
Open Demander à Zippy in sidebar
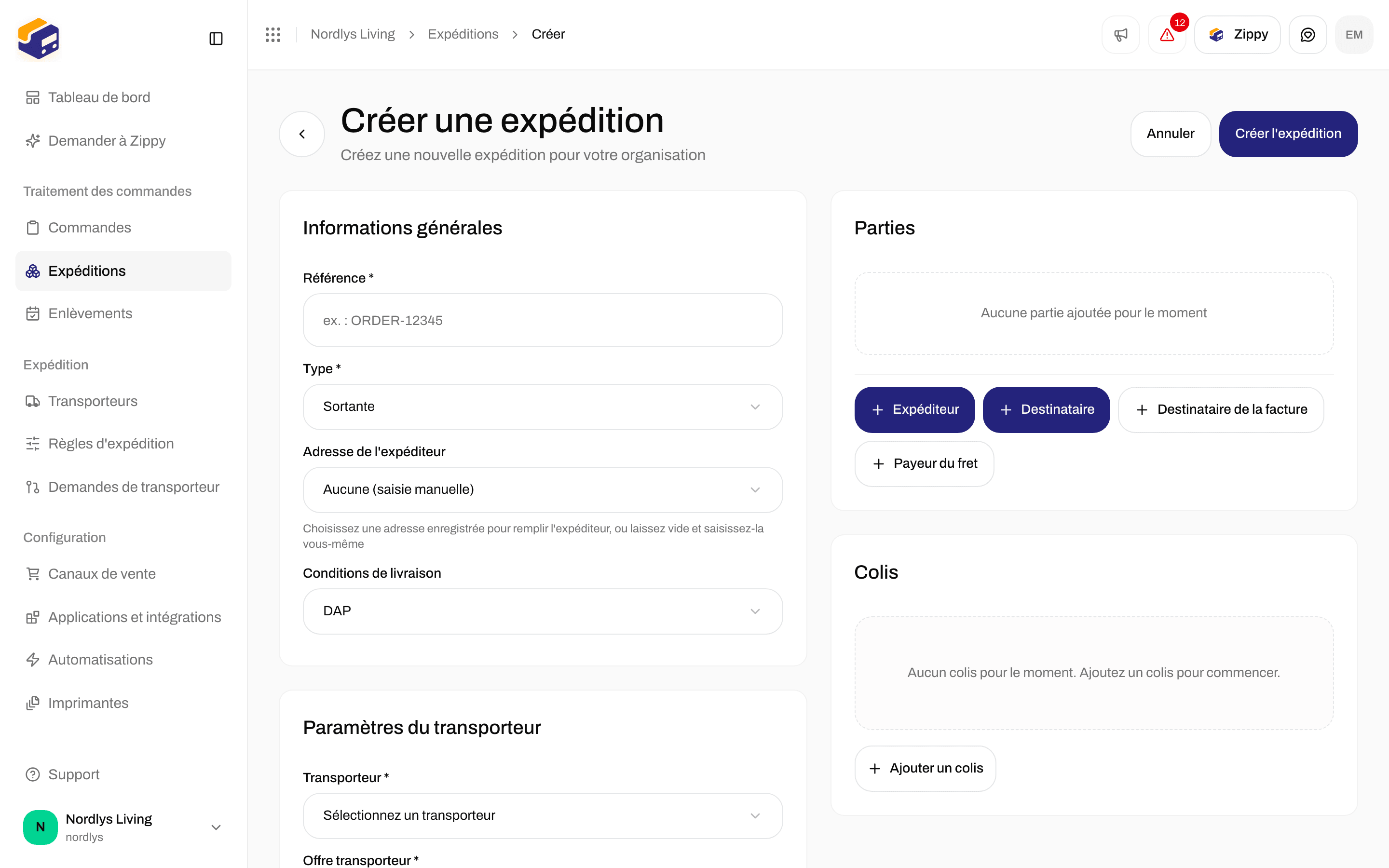pos(123,141)
